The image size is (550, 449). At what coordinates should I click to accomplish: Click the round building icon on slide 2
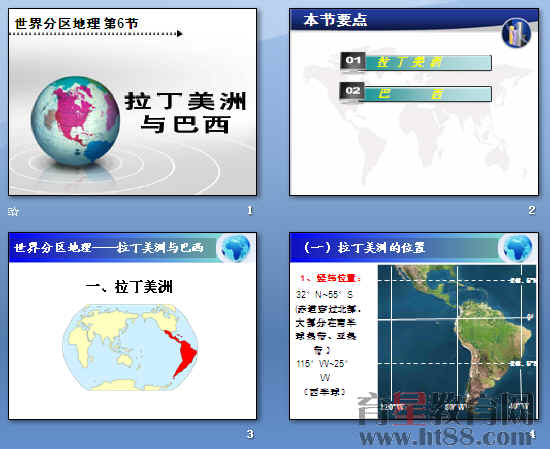(516, 33)
